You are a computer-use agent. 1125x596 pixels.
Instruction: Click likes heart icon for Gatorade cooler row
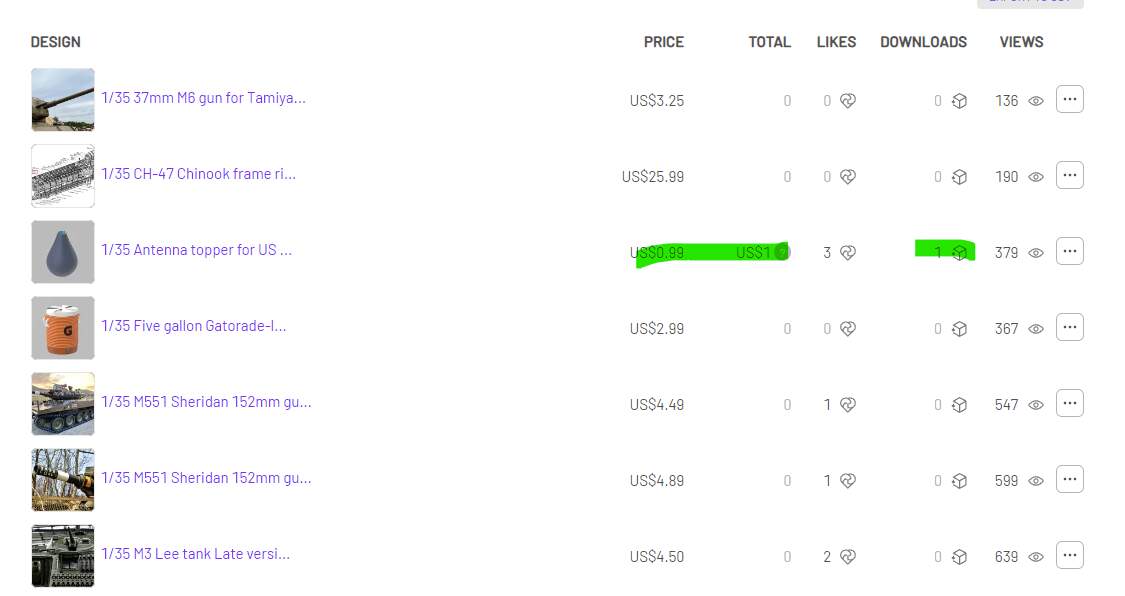(847, 329)
